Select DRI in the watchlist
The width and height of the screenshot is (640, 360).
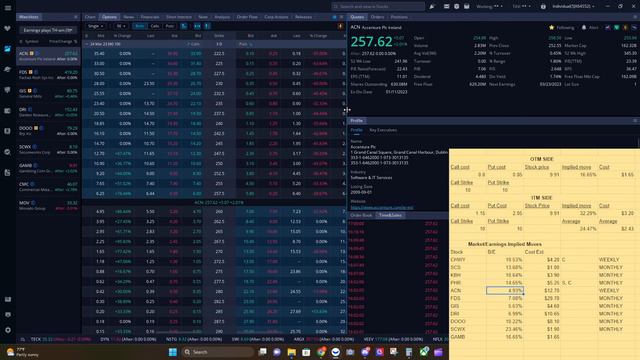coord(48,112)
